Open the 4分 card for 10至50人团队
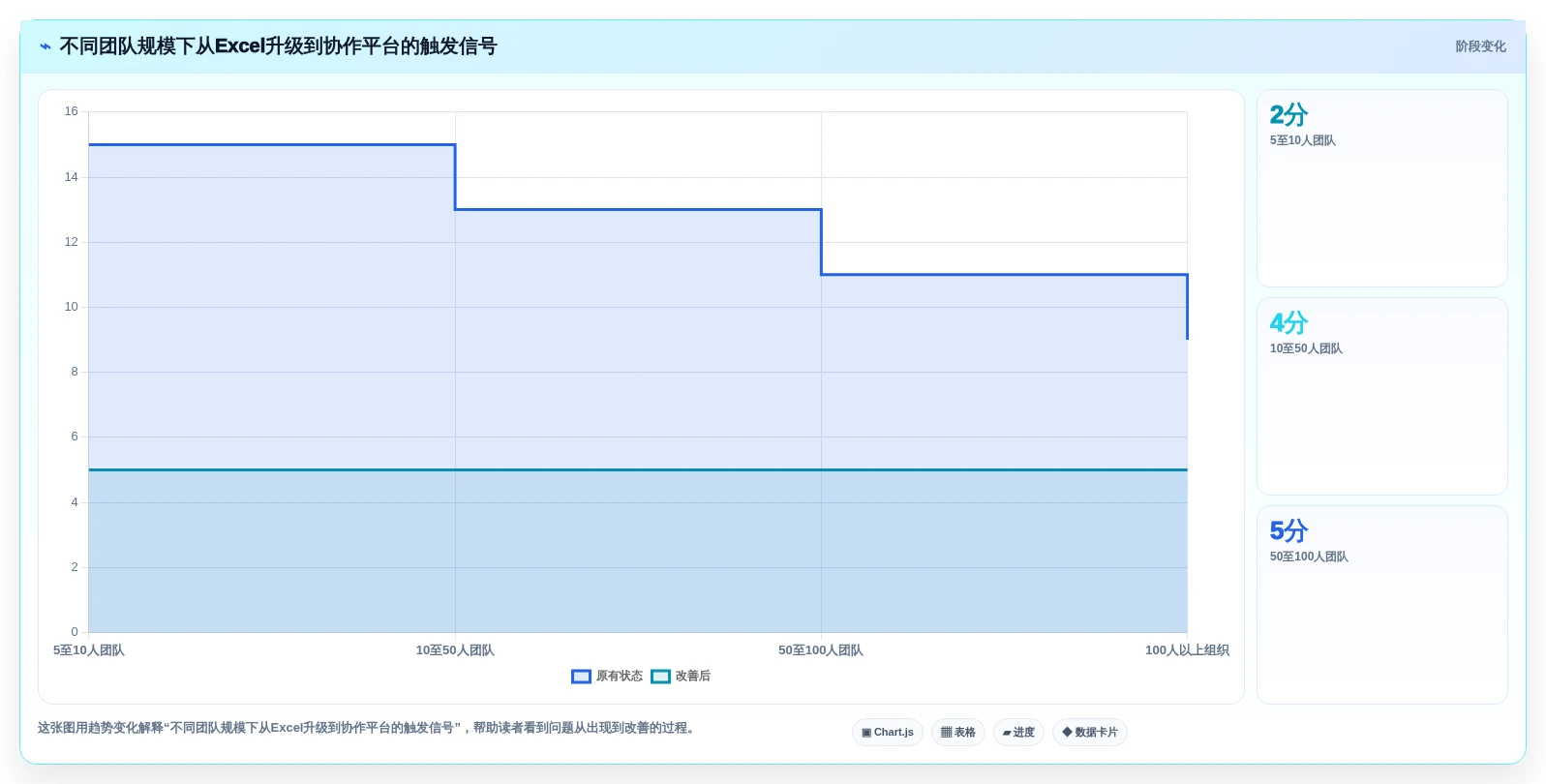Image resolution: width=1546 pixels, height=784 pixels. (1381, 397)
